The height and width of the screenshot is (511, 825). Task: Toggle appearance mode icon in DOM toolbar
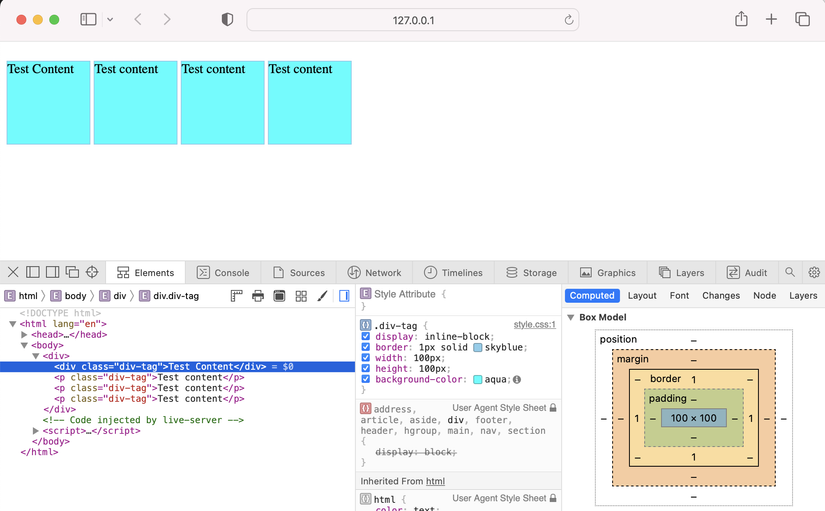279,296
